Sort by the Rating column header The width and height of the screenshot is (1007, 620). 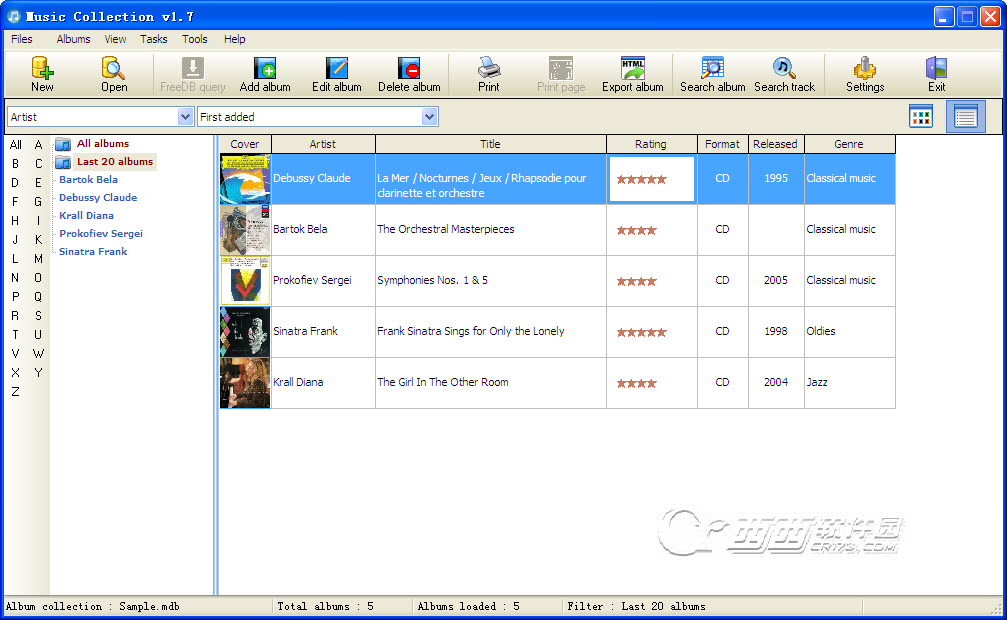(651, 144)
